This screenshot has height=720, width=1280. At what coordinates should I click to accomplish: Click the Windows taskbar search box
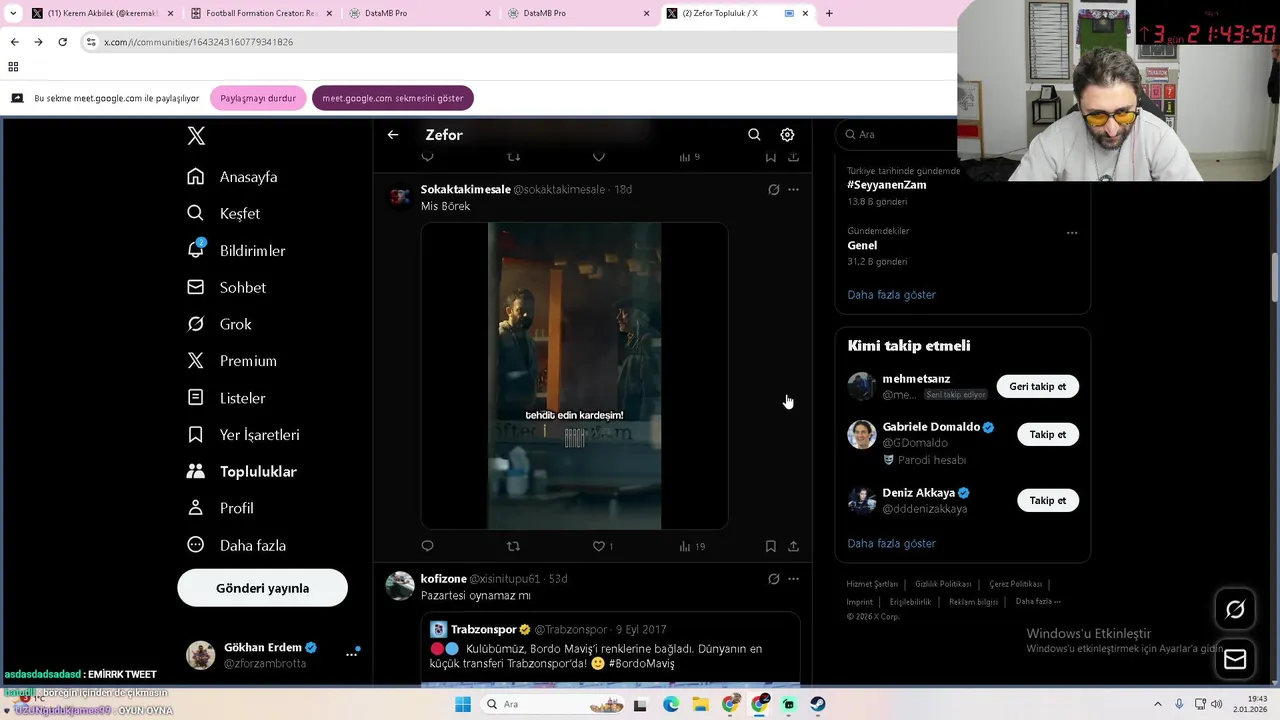(x=554, y=704)
